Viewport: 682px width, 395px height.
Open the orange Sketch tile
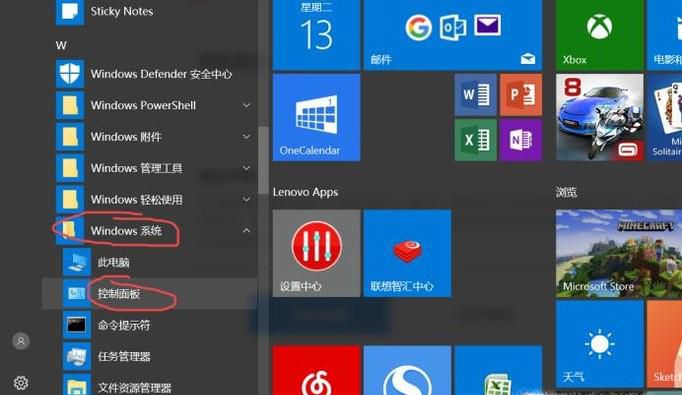pos(665,344)
